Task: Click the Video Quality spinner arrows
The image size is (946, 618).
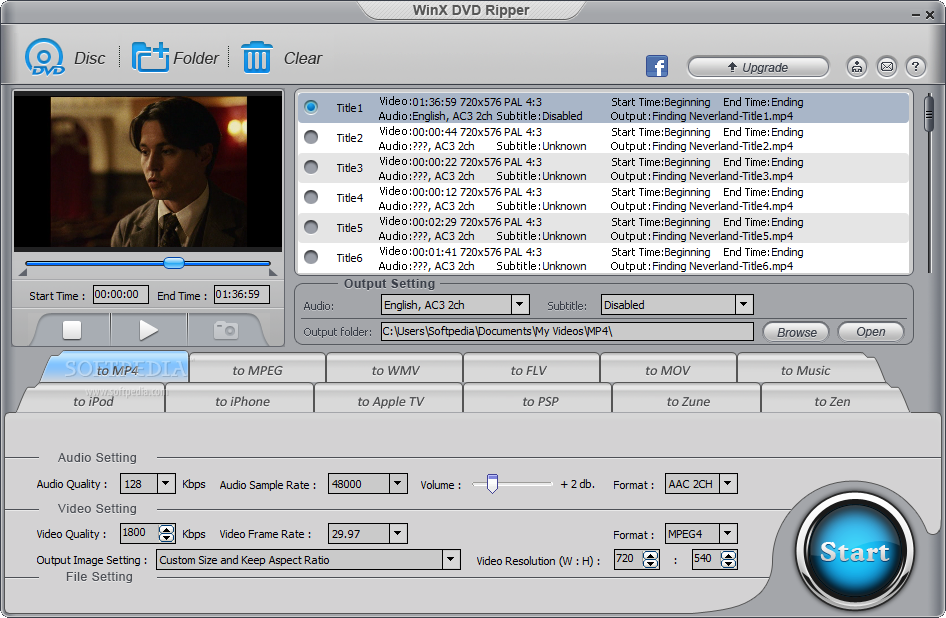Action: (x=167, y=534)
